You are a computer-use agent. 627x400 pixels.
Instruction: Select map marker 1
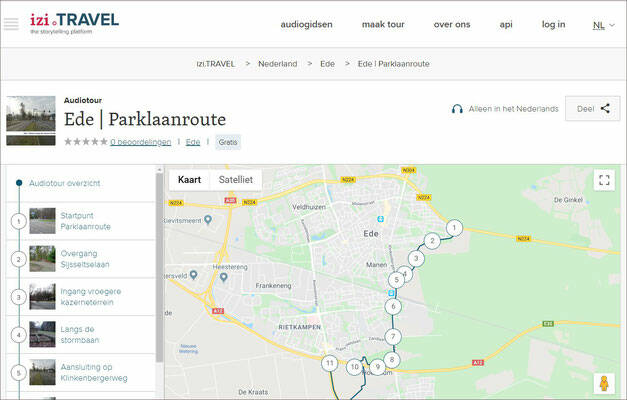point(454,228)
